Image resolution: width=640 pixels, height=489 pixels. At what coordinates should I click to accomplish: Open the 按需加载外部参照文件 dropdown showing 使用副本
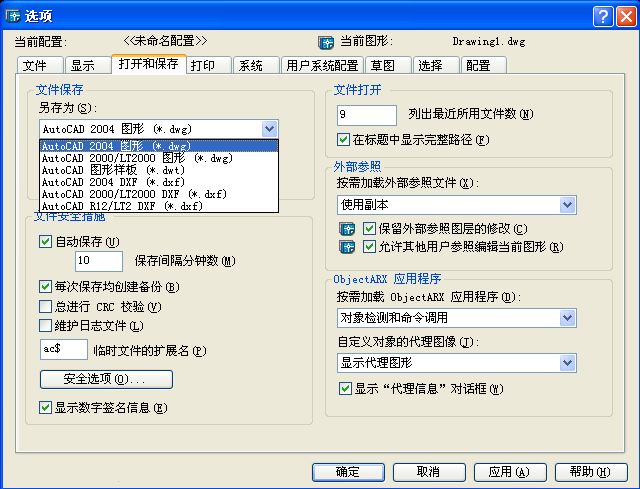[567, 205]
